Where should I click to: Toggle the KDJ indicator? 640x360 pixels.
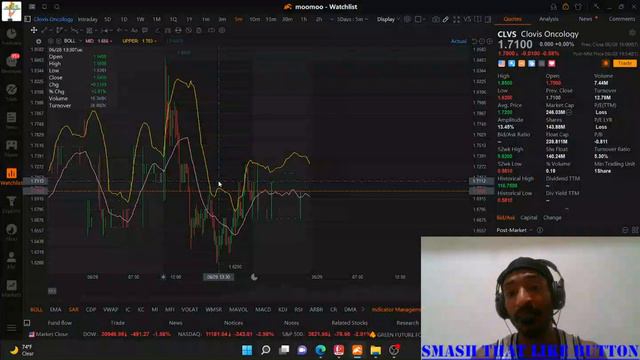(282, 310)
